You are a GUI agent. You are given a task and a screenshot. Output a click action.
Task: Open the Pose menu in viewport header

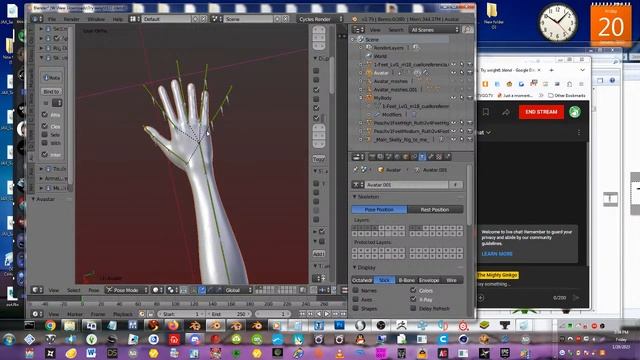94,290
